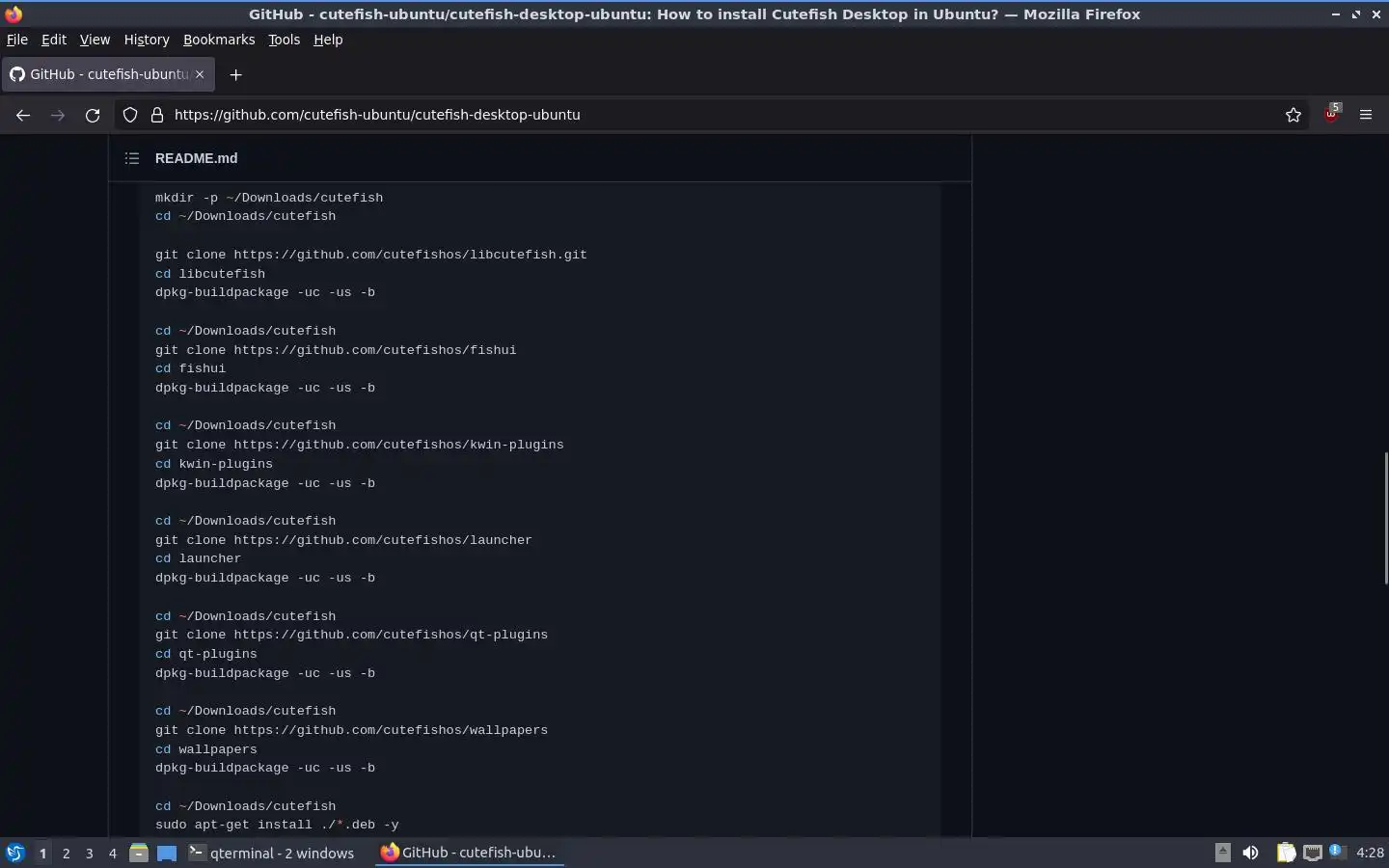Screen dimensions: 1389x868
Task: Open the Tools menu
Action: tap(284, 40)
